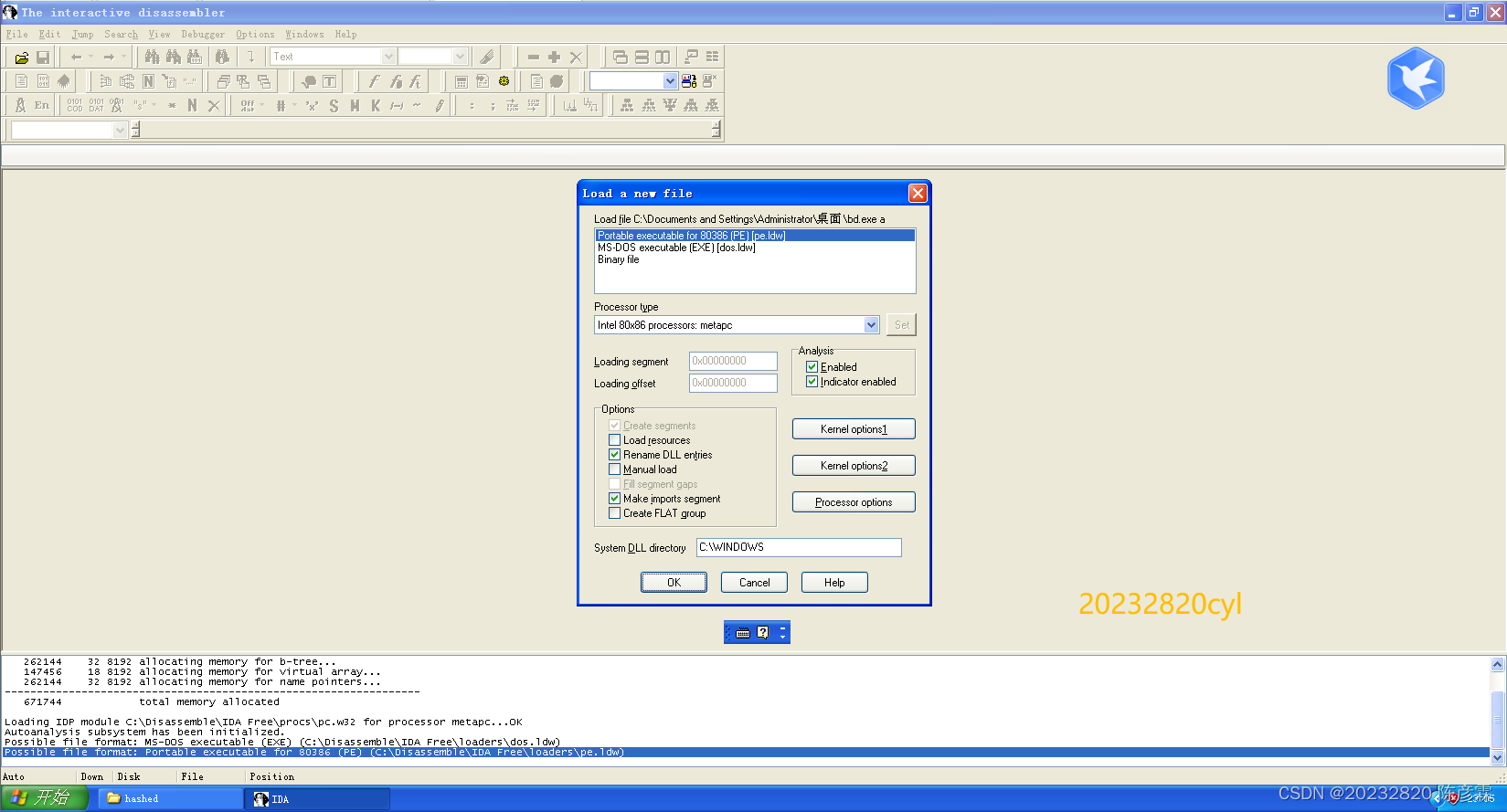Image resolution: width=1507 pixels, height=812 pixels.
Task: Expand the Off/dat offset icon dropdown arrow
Action: (x=262, y=106)
